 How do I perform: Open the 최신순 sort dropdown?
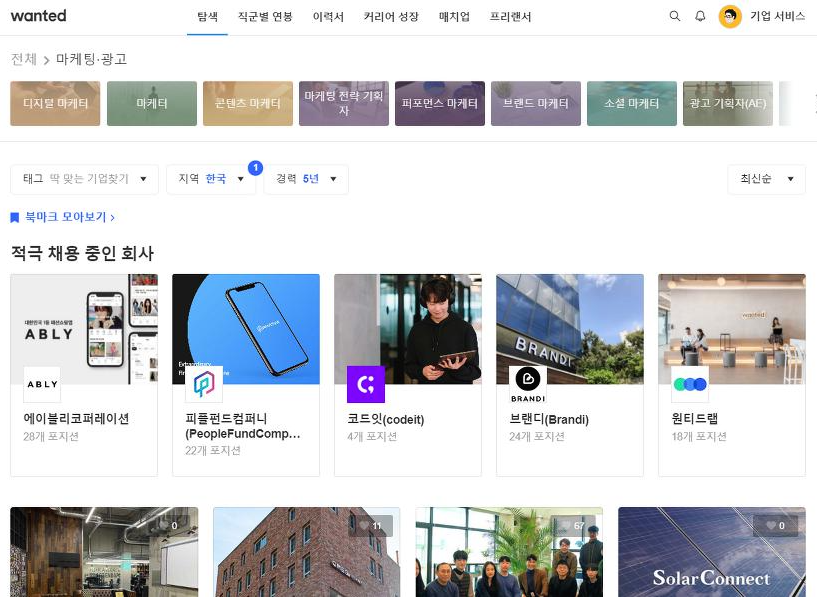click(x=766, y=179)
